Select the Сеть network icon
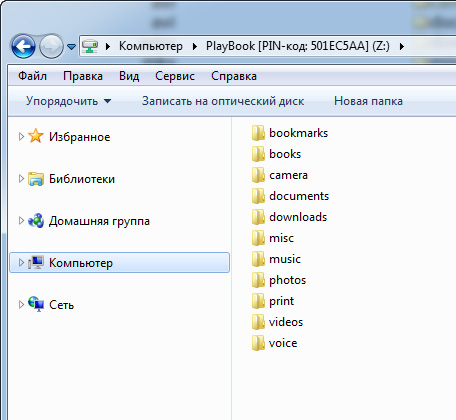This screenshot has height=420, width=456. [x=36, y=304]
